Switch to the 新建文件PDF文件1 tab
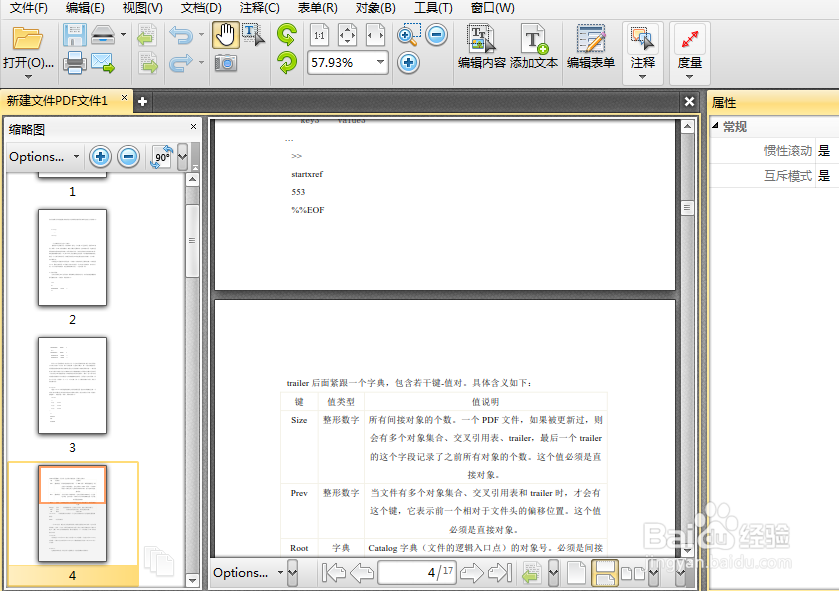839x591 pixels. pos(58,101)
